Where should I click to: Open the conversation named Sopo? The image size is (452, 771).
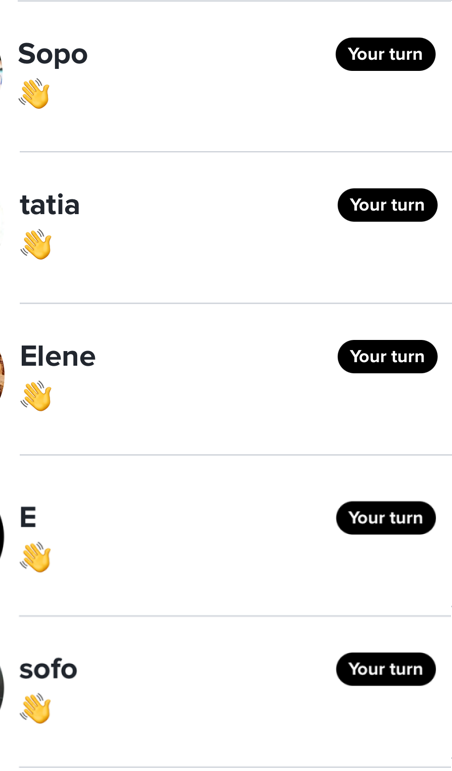pos(226,76)
